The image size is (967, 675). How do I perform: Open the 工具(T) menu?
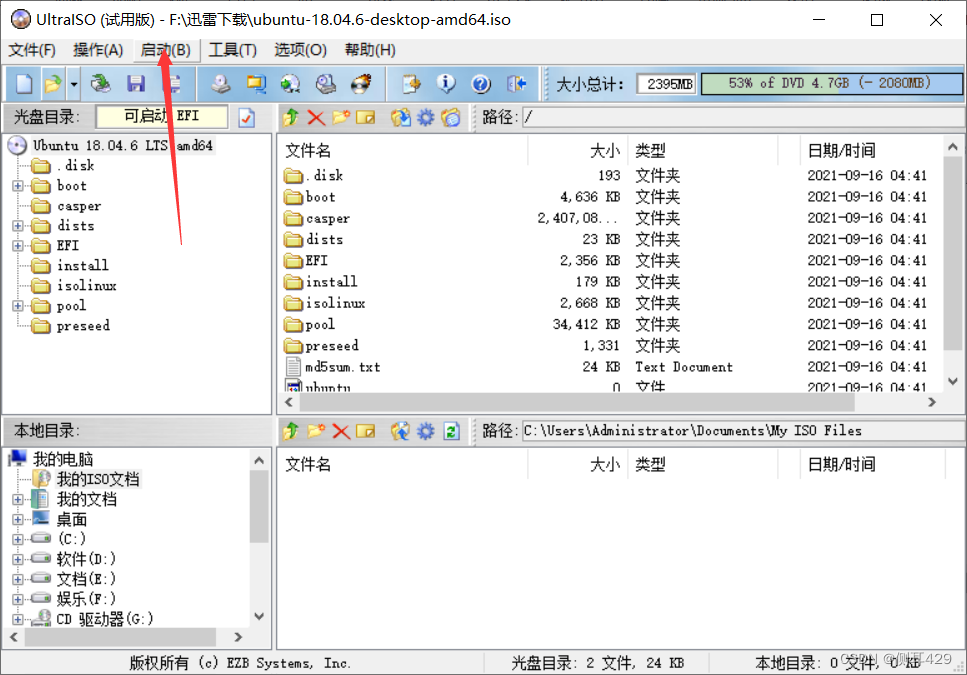[x=232, y=50]
